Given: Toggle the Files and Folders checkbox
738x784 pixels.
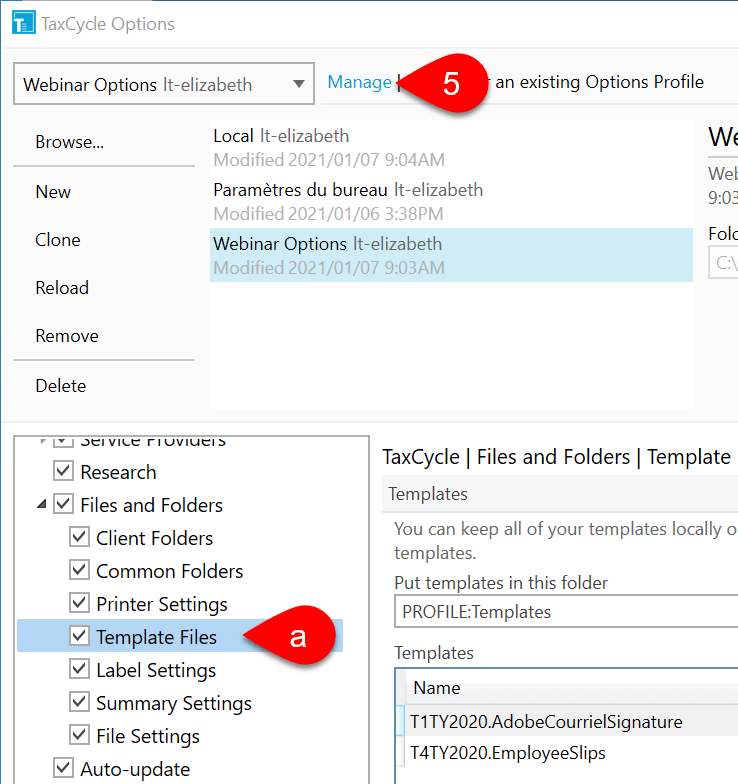Looking at the screenshot, I should (x=64, y=504).
